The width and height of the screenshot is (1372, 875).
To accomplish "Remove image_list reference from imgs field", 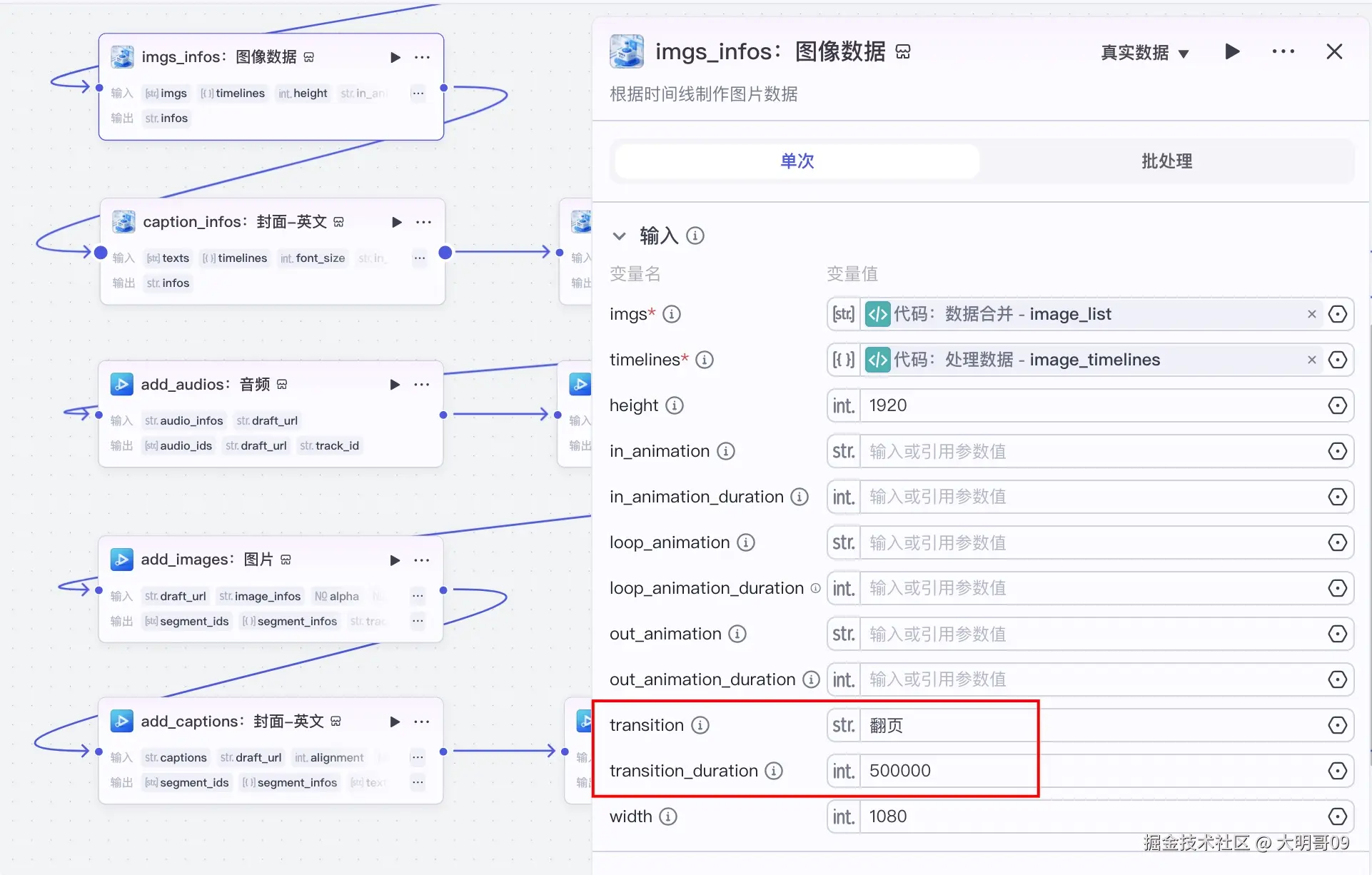I will (1311, 314).
